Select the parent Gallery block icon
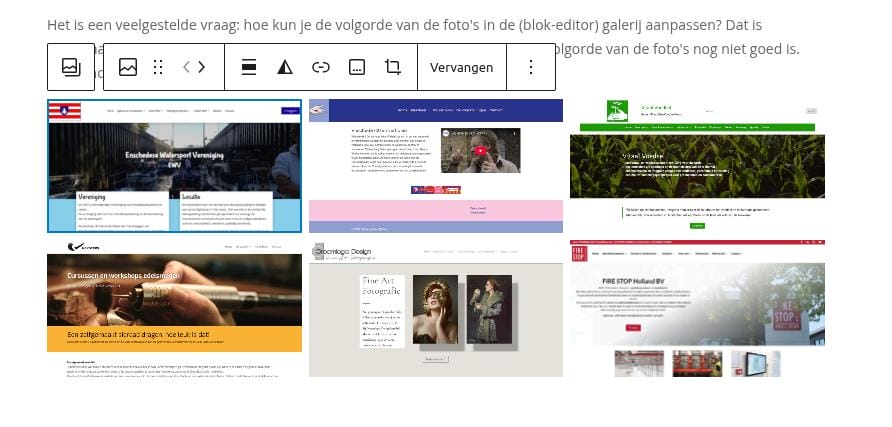The image size is (892, 427). point(71,67)
